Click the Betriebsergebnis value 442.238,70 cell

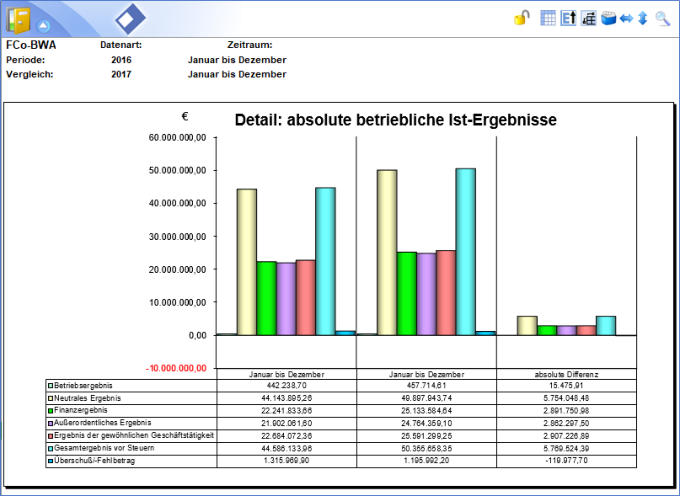pos(287,384)
